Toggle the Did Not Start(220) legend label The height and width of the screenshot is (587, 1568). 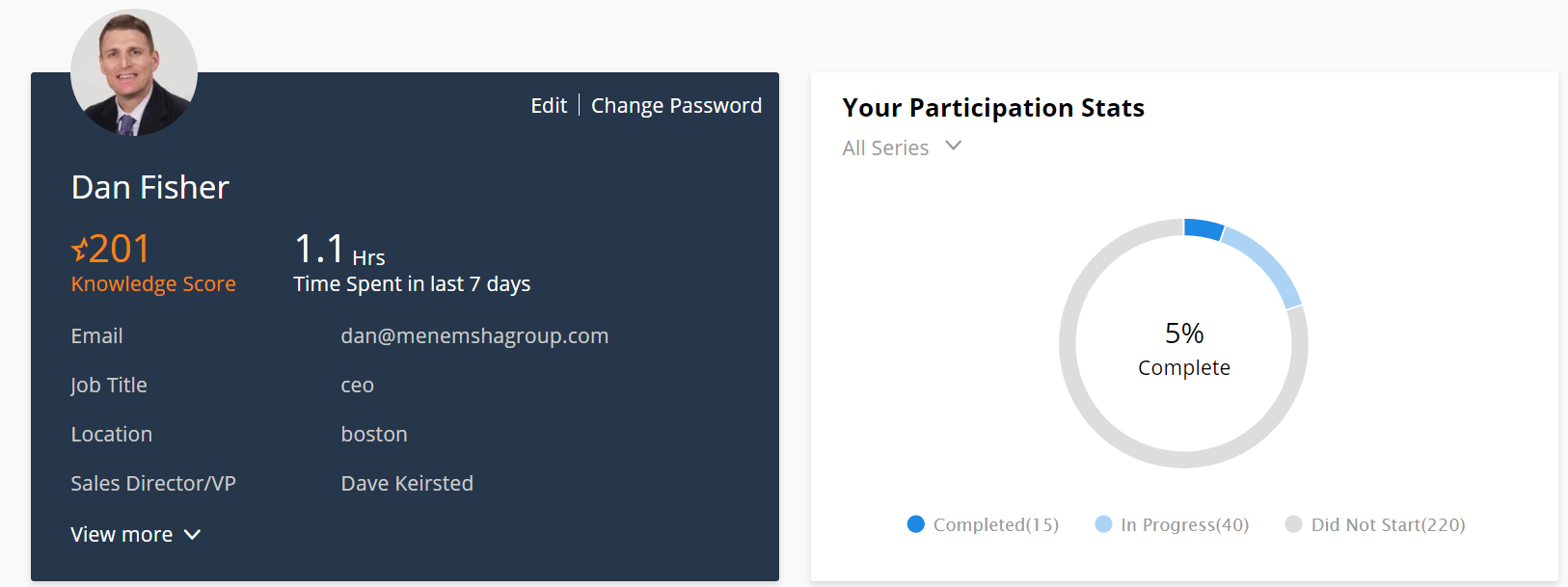pos(1389,524)
